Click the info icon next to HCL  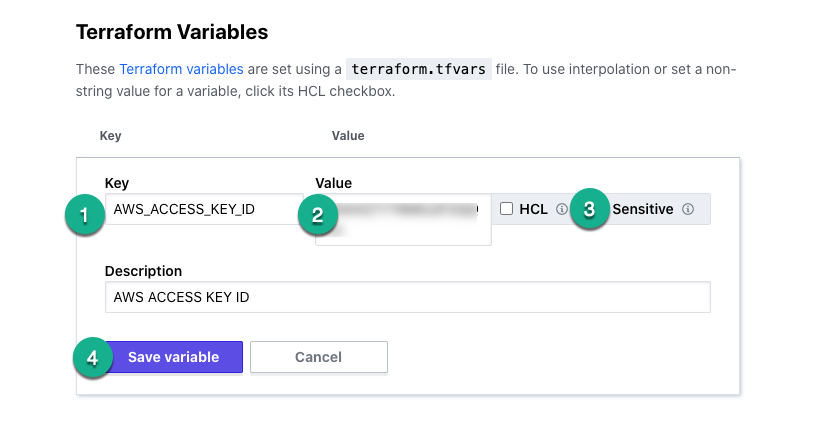click(562, 209)
